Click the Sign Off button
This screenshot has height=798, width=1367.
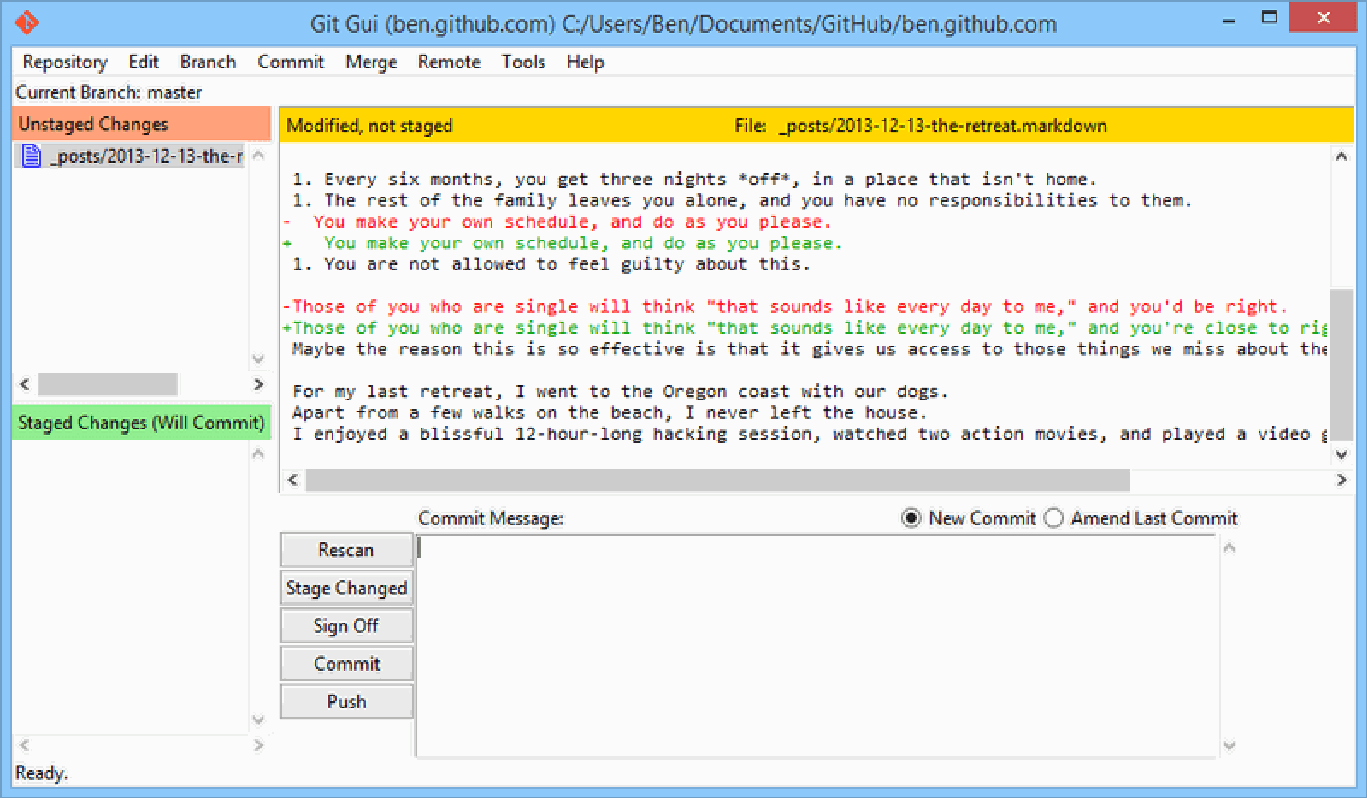[x=346, y=626]
